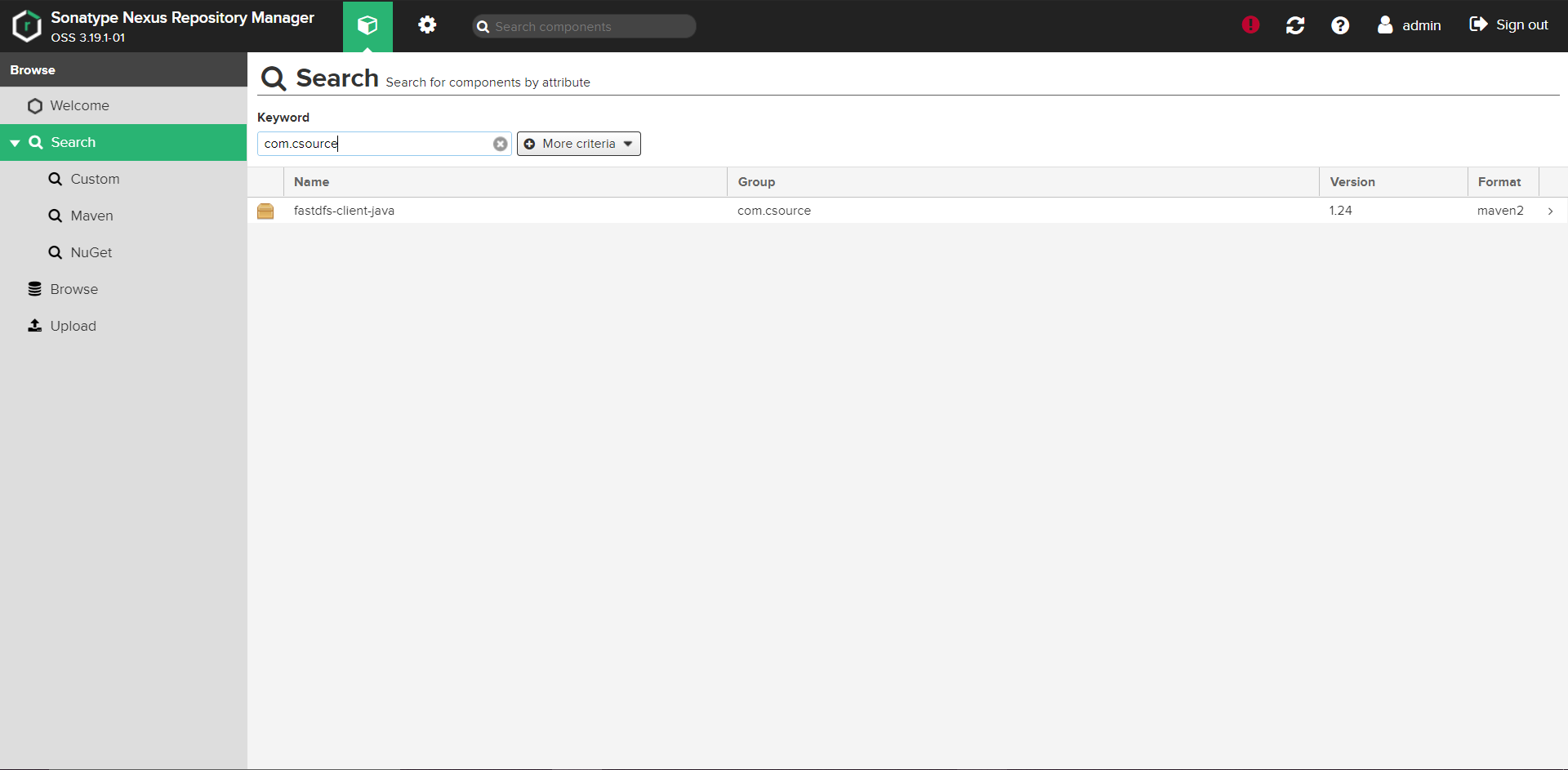
Task: Open Maven search
Action: click(x=123, y=216)
